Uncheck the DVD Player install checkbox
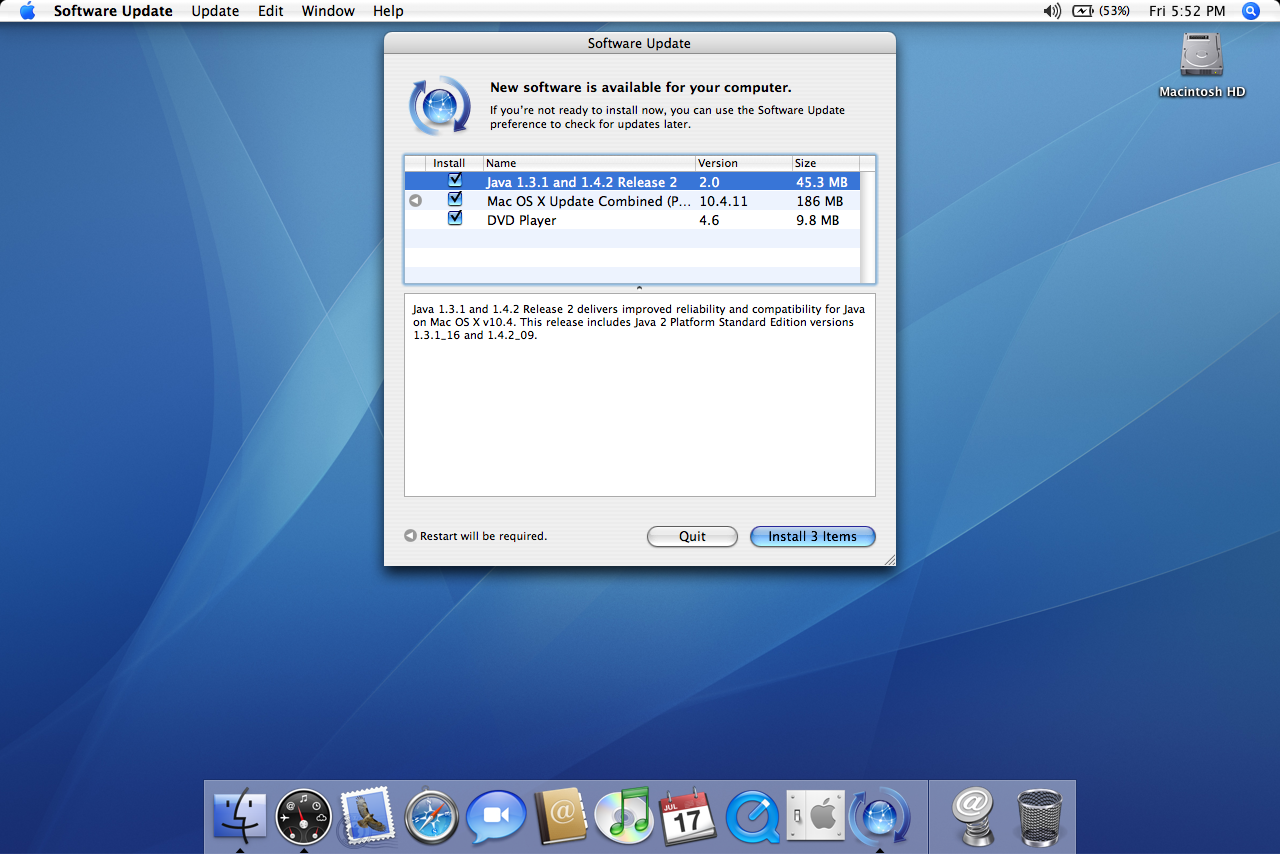 pyautogui.click(x=455, y=218)
